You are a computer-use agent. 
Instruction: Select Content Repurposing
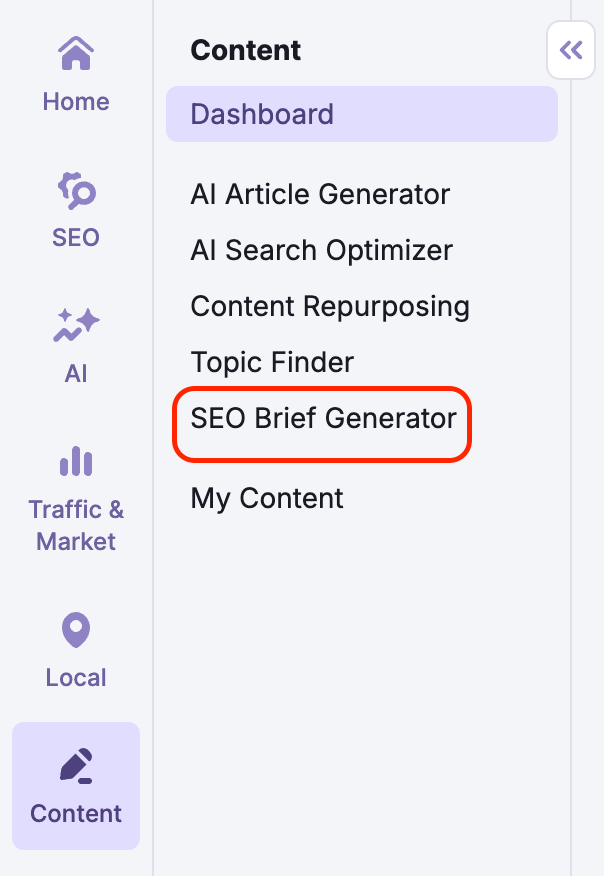pos(330,306)
